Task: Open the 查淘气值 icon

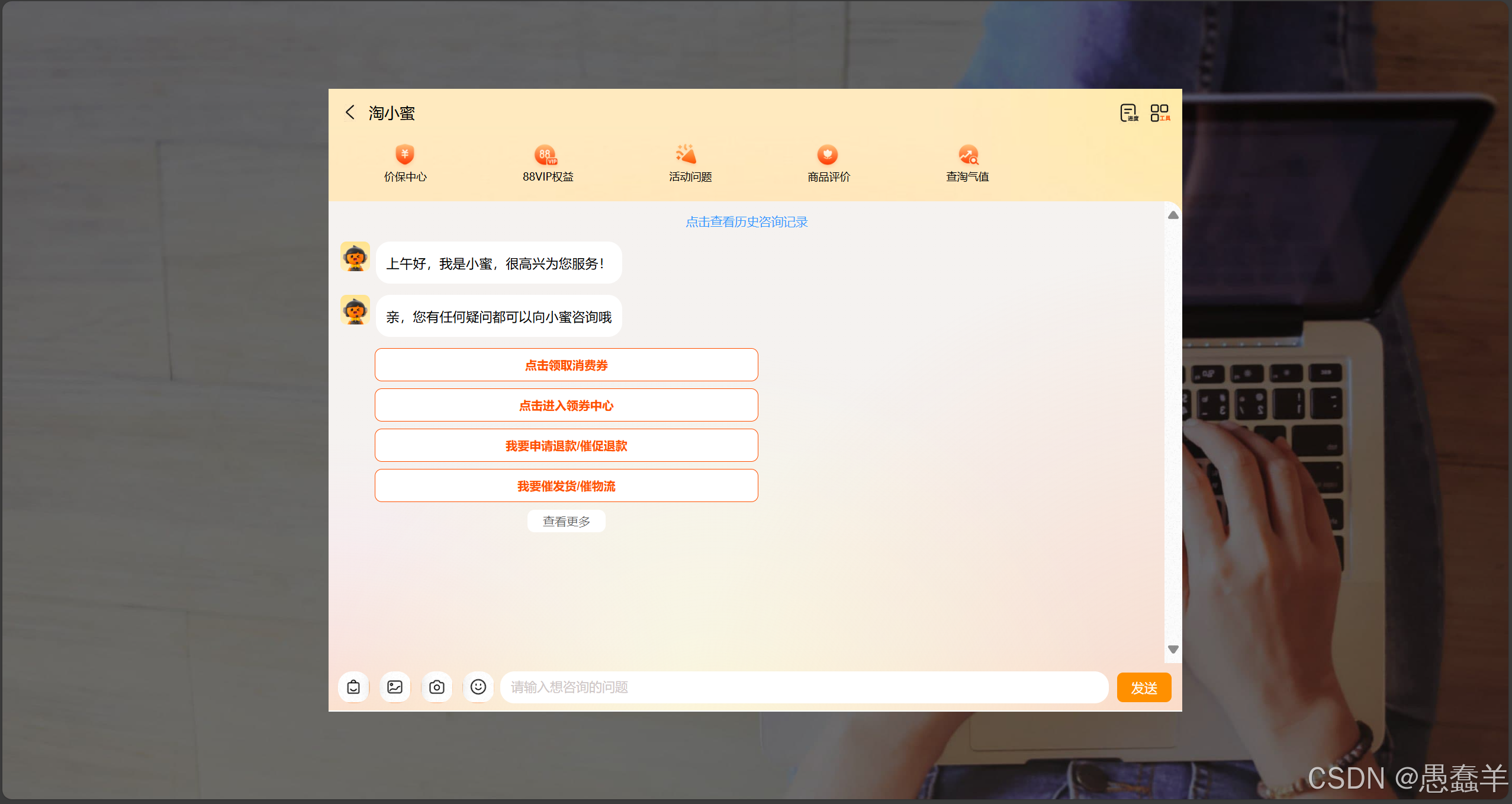Action: tap(969, 155)
